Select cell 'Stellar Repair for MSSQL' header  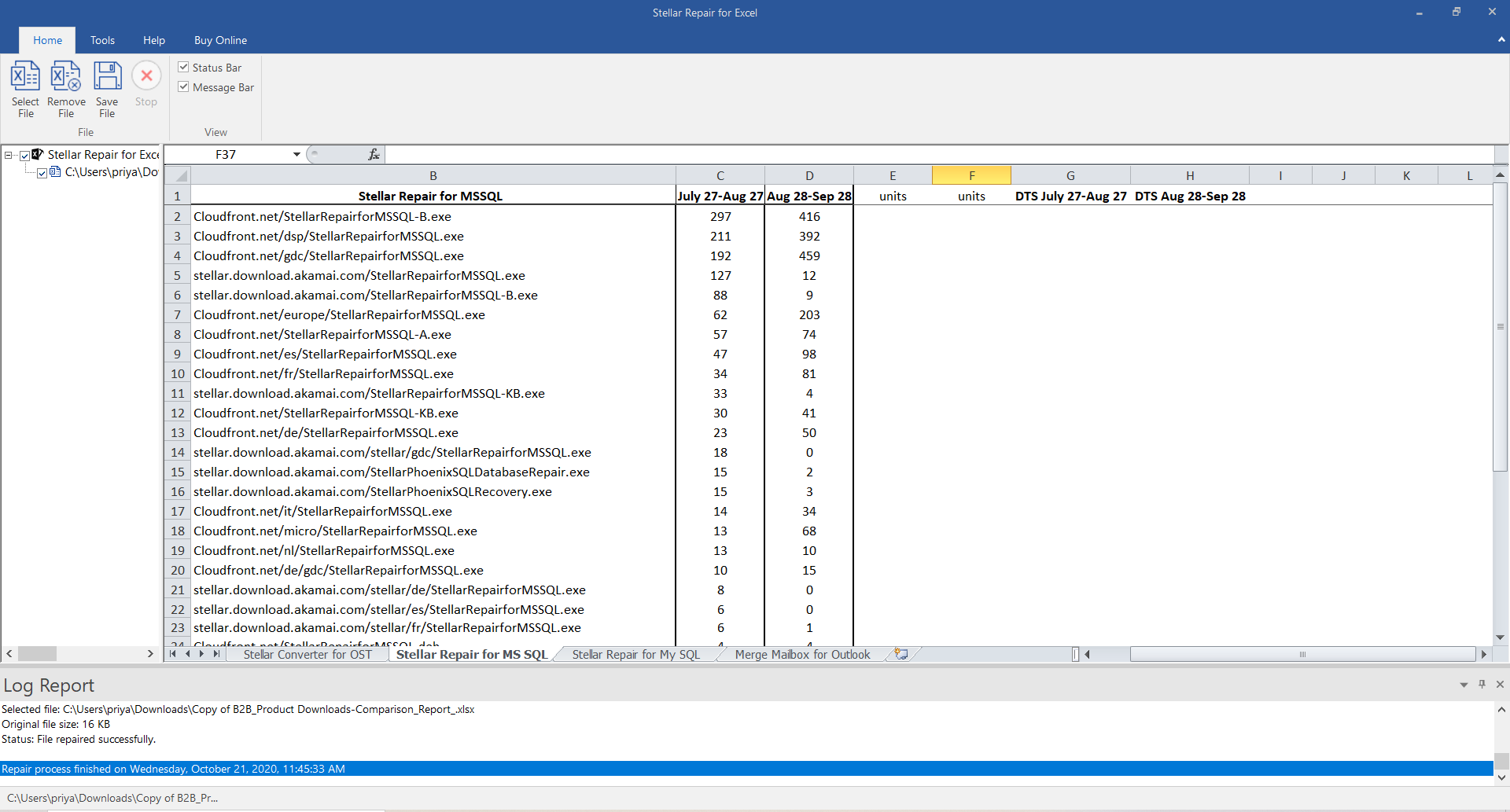pyautogui.click(x=433, y=196)
